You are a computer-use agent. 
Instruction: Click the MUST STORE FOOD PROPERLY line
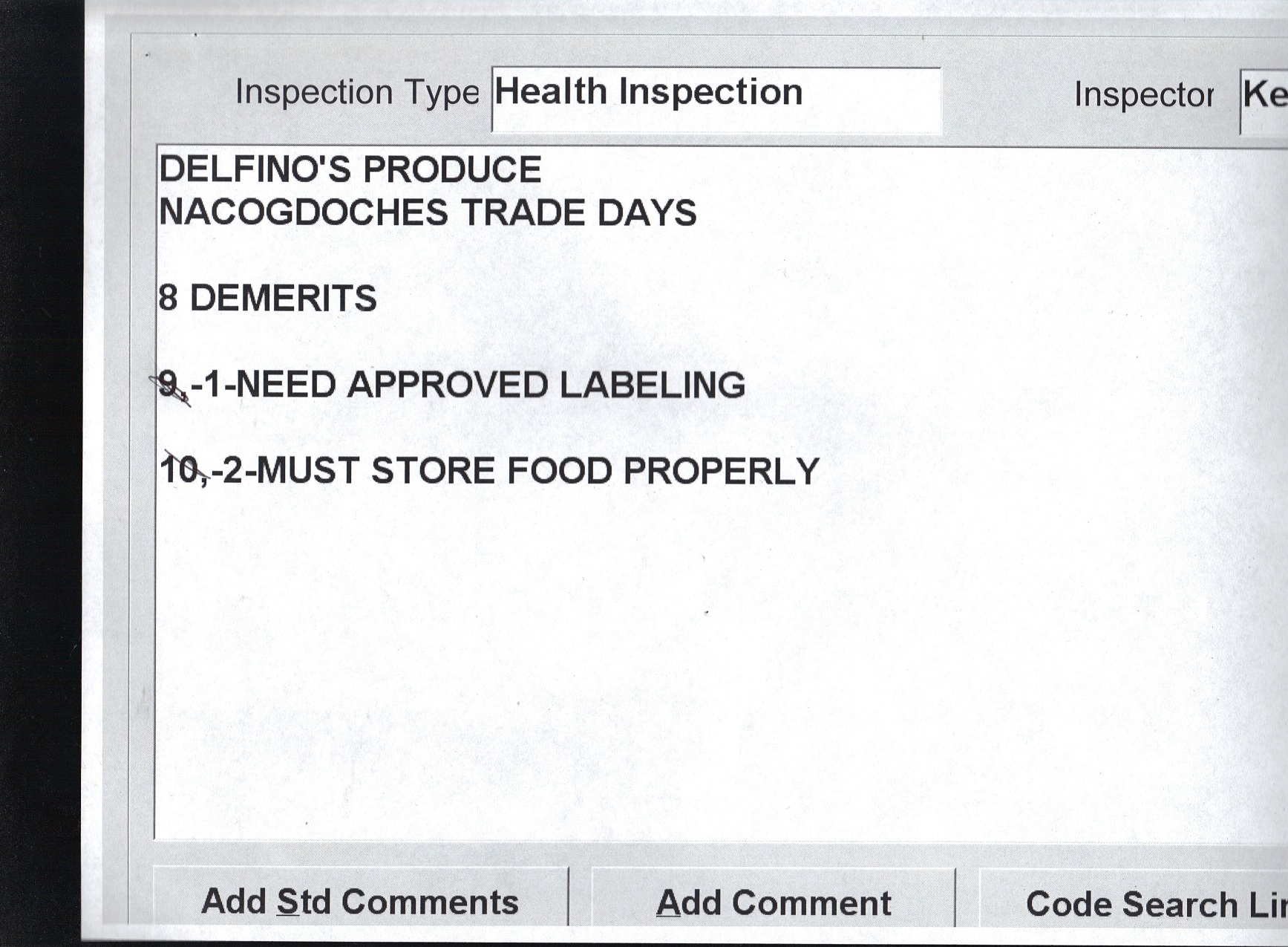[x=490, y=471]
